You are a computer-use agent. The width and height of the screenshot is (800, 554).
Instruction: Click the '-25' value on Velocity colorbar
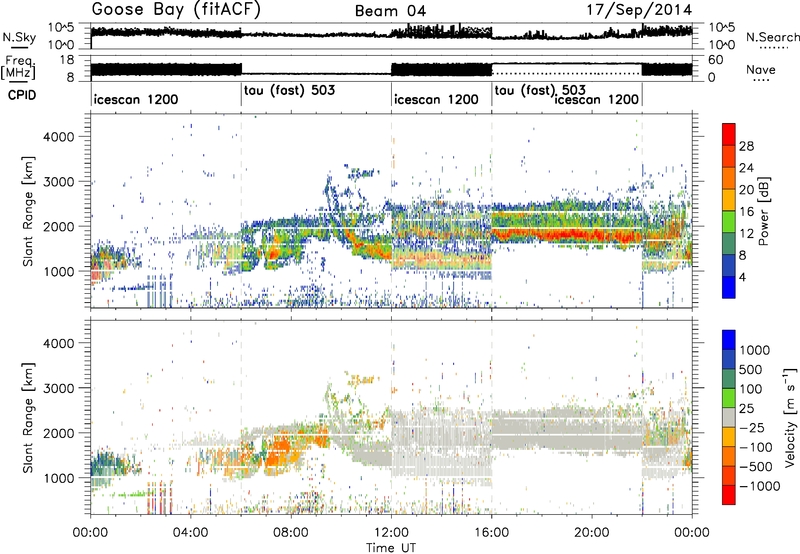pyautogui.click(x=752, y=427)
